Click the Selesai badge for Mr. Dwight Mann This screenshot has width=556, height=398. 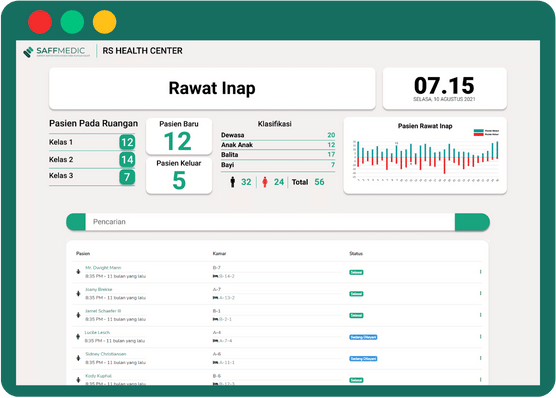tap(356, 272)
